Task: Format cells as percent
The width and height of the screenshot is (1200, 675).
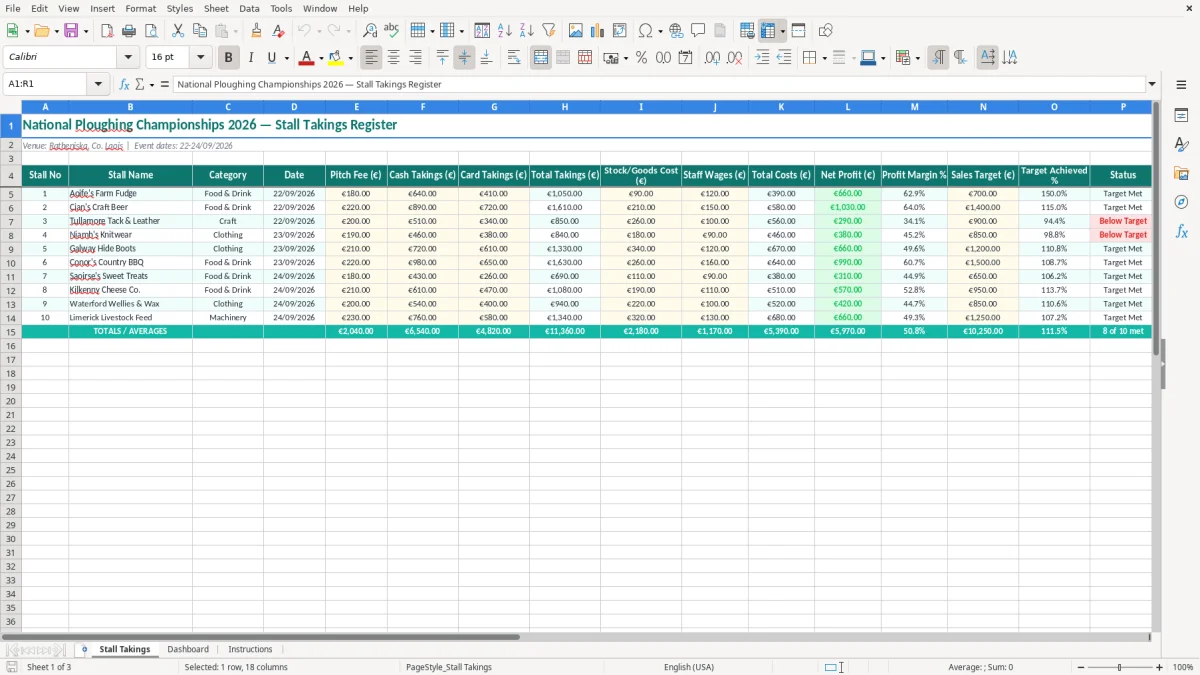Action: tap(641, 58)
